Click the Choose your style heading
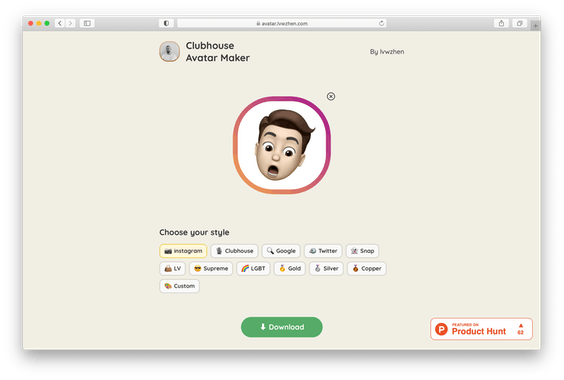This screenshot has width=564, height=380. [x=194, y=232]
